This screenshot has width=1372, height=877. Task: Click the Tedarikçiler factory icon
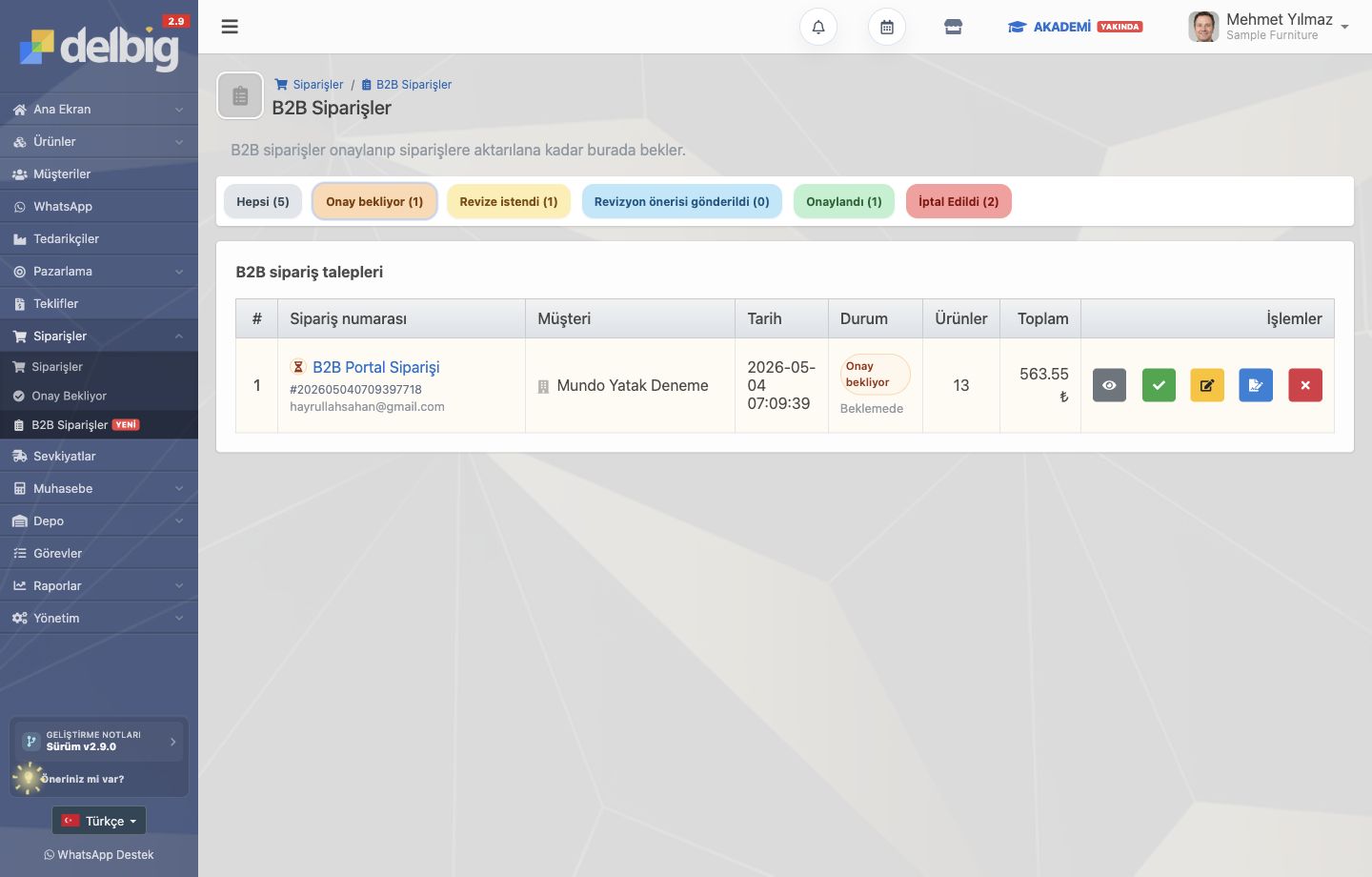[x=19, y=239]
